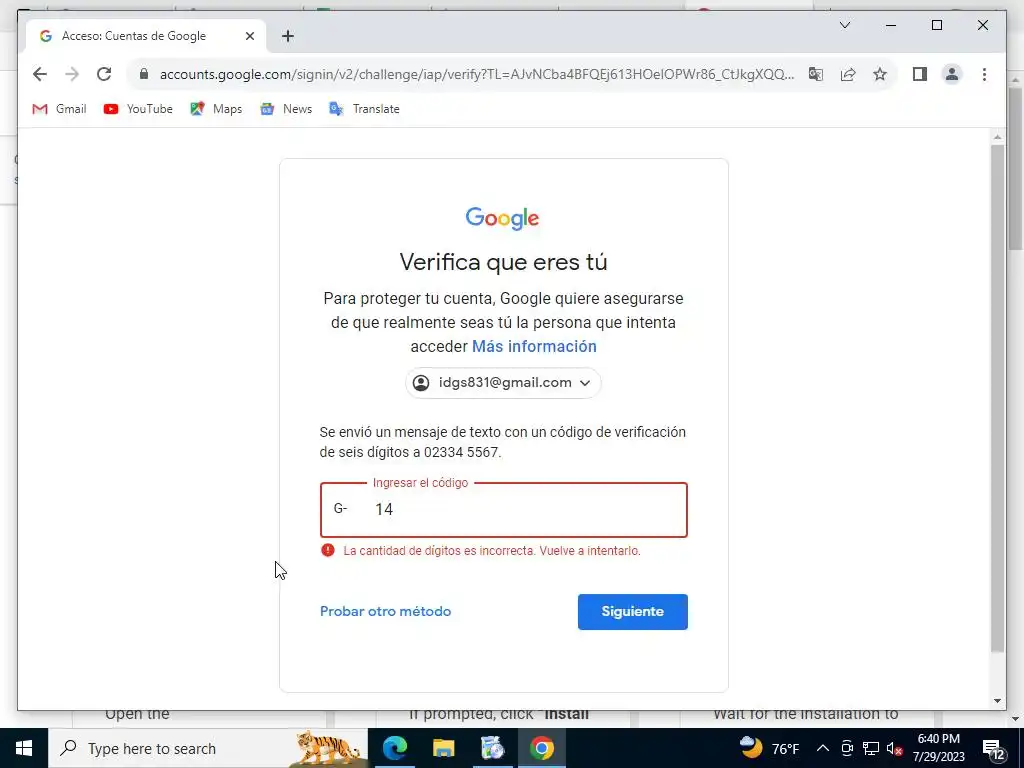
Task: Open the side panel icon
Action: tap(920, 74)
